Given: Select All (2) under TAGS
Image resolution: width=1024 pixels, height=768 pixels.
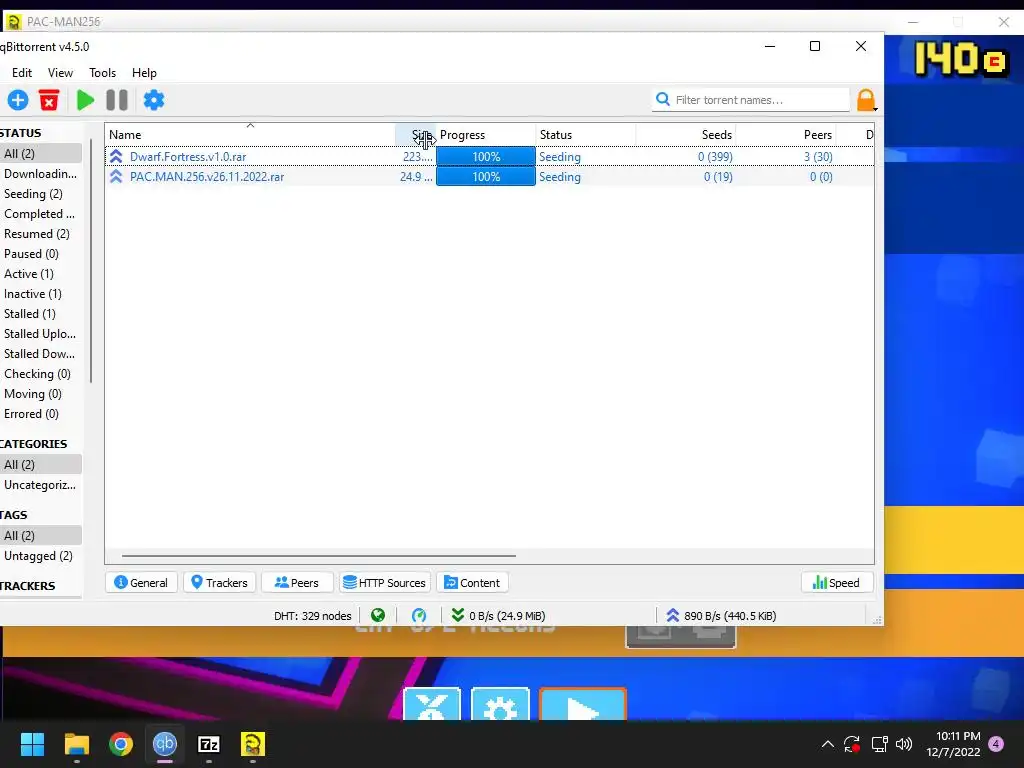Looking at the screenshot, I should [40, 536].
